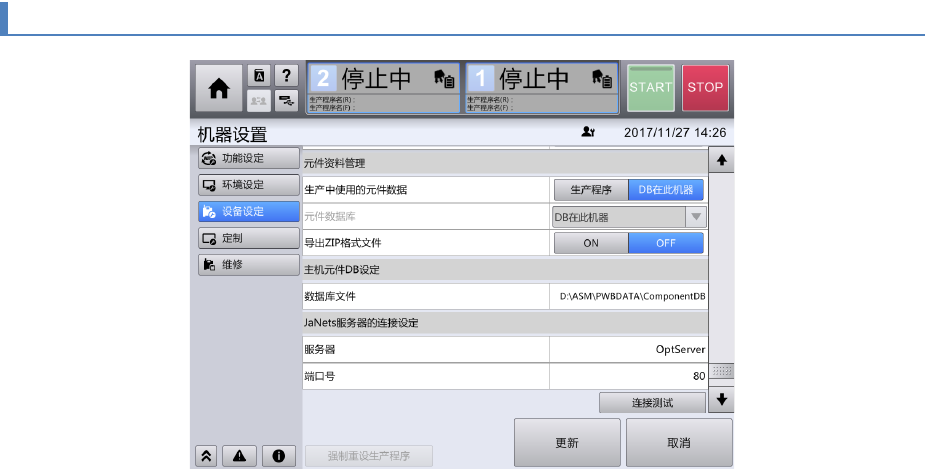Run the 连接测试 connection test
Screen dimensions: 925x469
pyautogui.click(x=652, y=403)
